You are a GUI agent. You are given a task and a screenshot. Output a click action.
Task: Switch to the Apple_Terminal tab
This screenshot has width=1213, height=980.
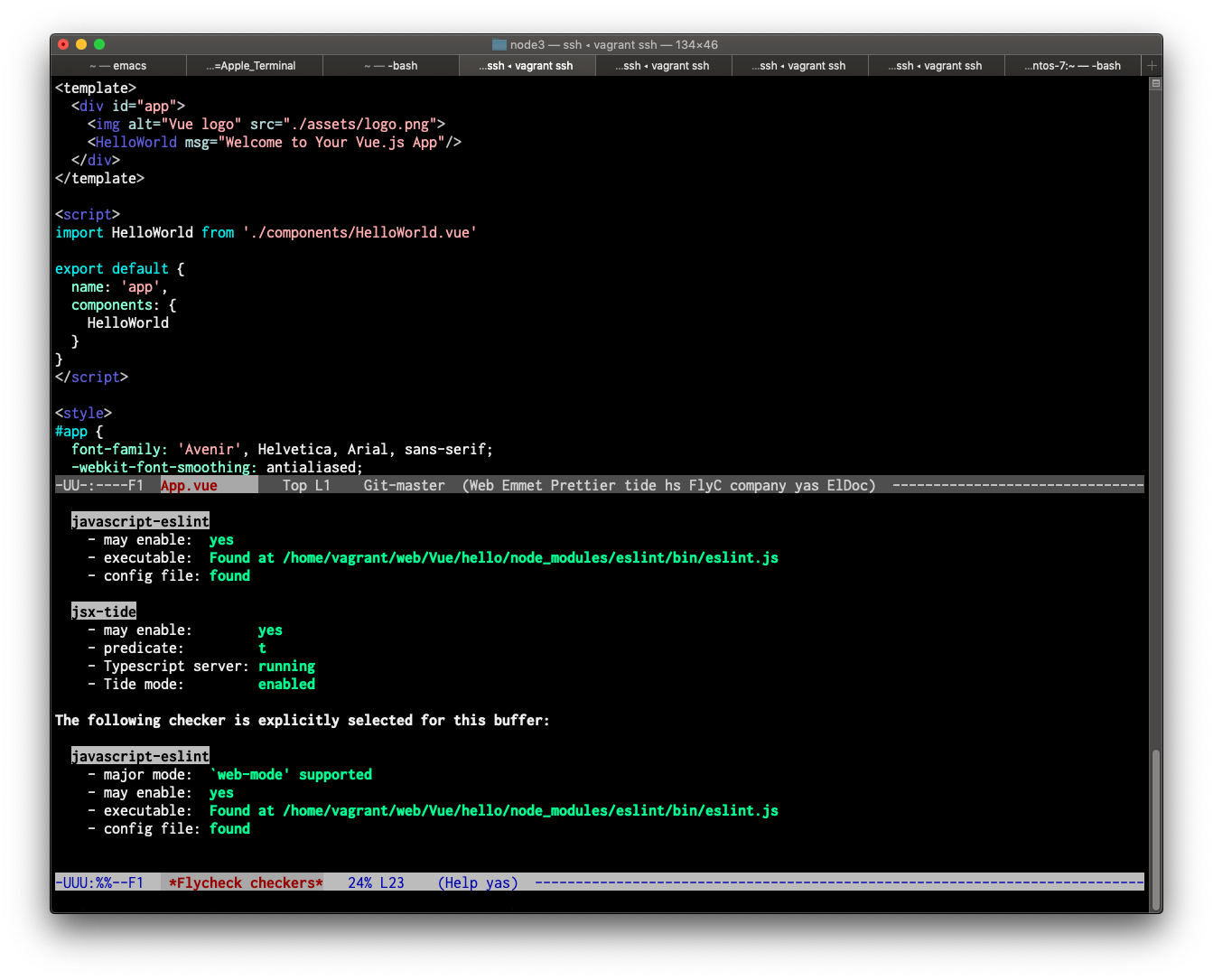click(254, 65)
